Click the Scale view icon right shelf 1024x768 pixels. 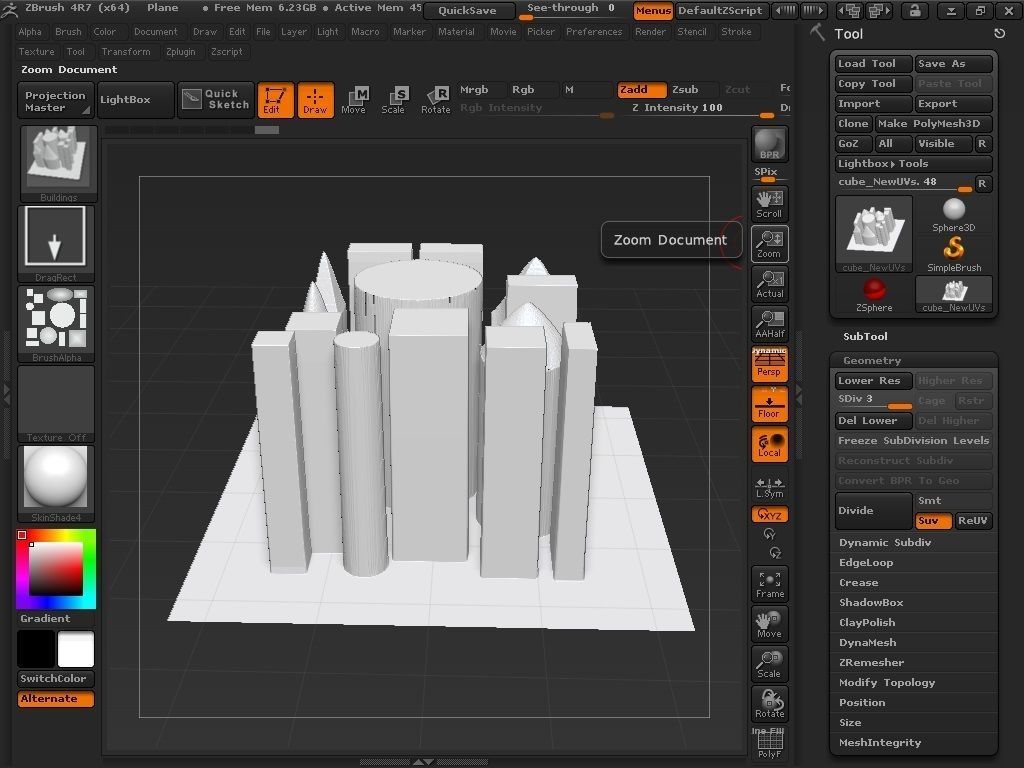pos(769,664)
